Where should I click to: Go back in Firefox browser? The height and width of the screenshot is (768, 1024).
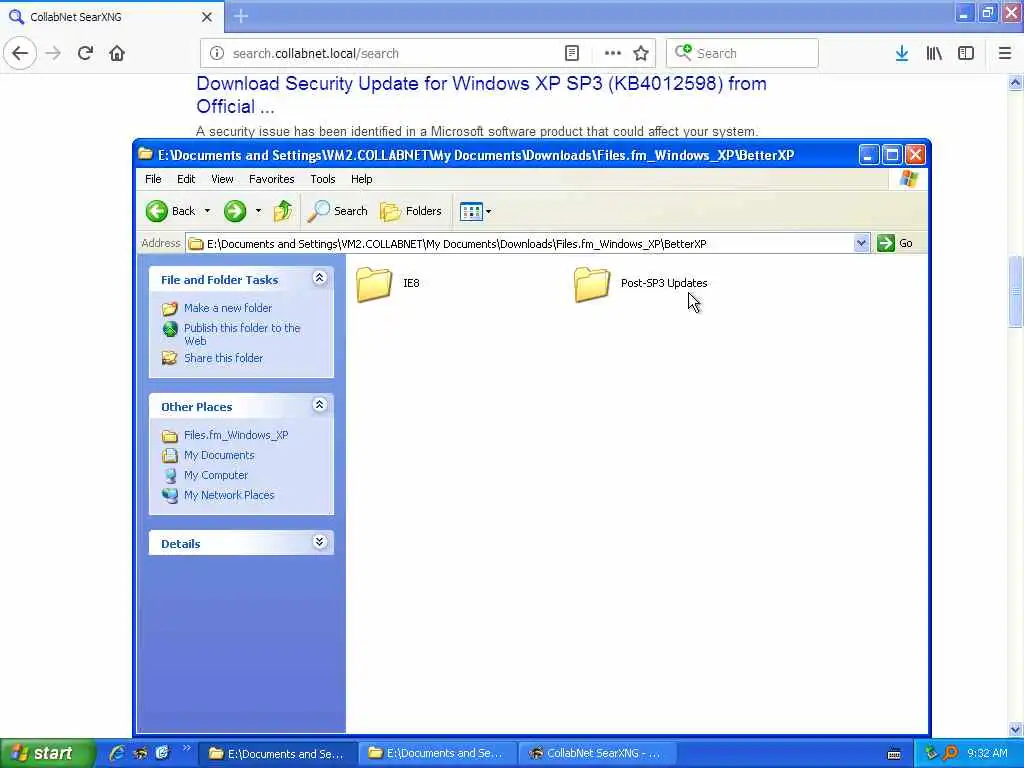pos(20,53)
